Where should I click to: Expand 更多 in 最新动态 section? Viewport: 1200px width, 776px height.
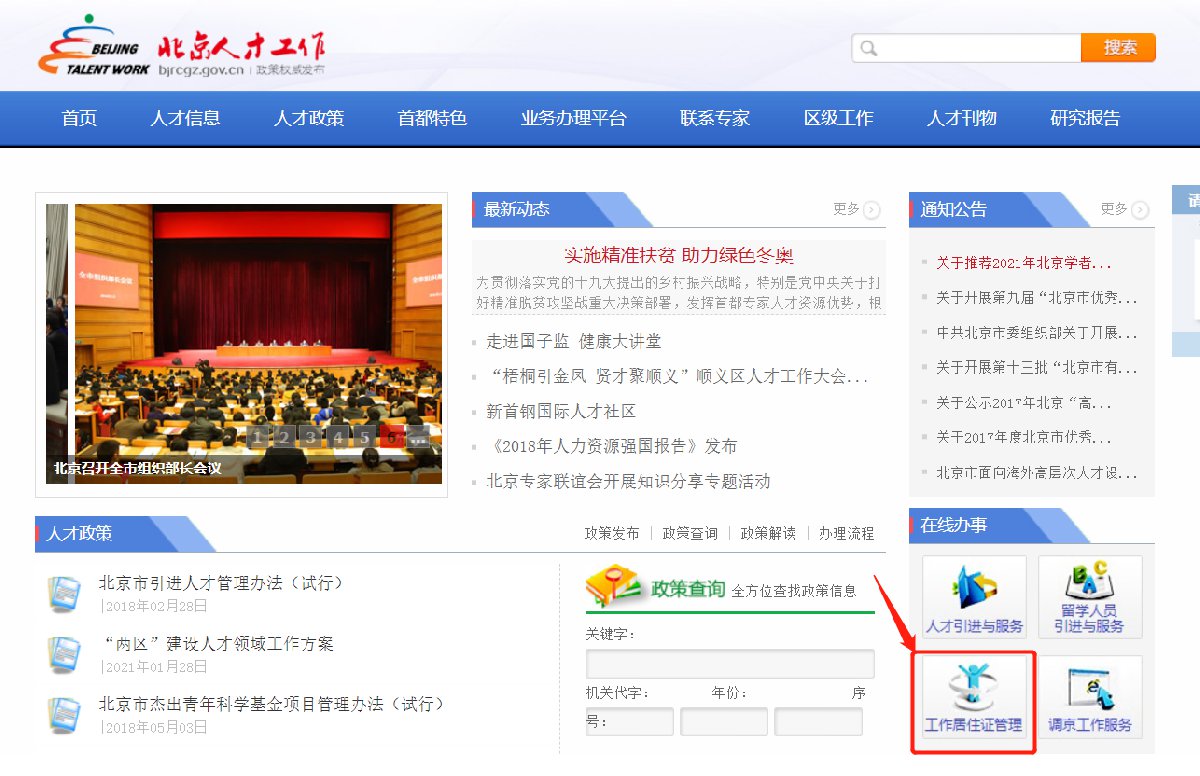pyautogui.click(x=856, y=209)
